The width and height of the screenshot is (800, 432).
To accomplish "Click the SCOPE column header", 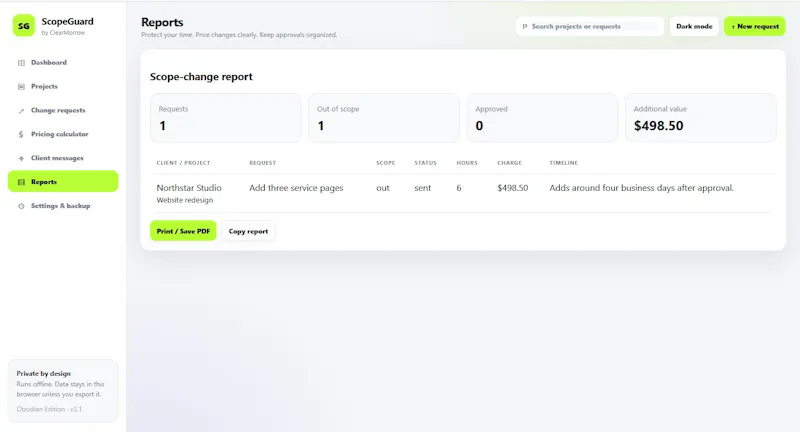I will point(386,163).
